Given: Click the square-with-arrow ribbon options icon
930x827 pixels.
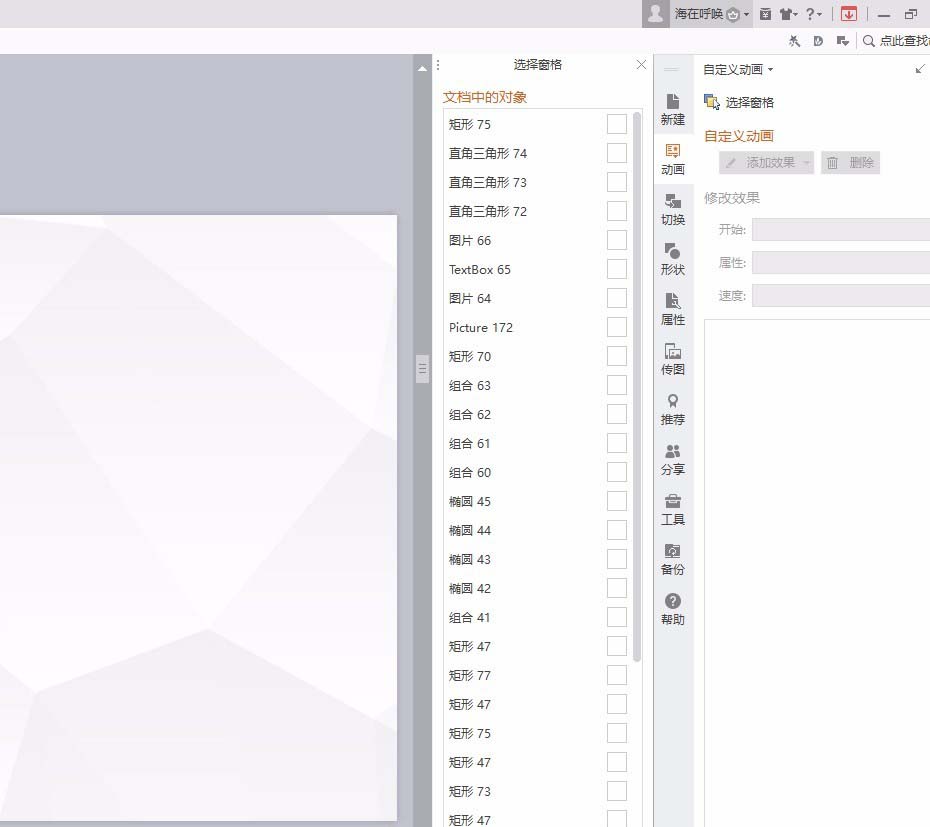Looking at the screenshot, I should [x=843, y=41].
